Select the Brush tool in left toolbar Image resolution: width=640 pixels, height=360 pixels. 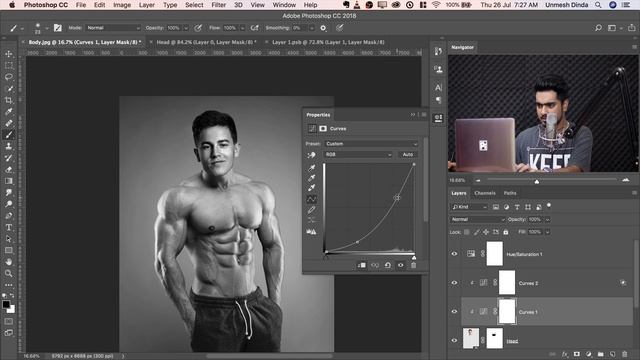pos(9,135)
